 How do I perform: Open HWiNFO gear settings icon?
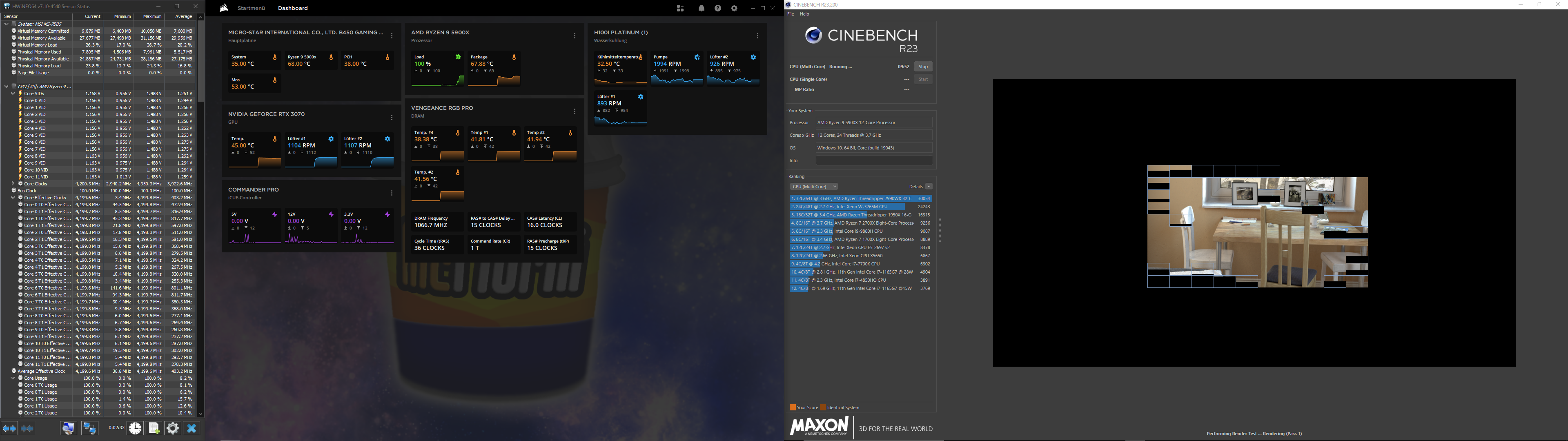click(x=173, y=428)
